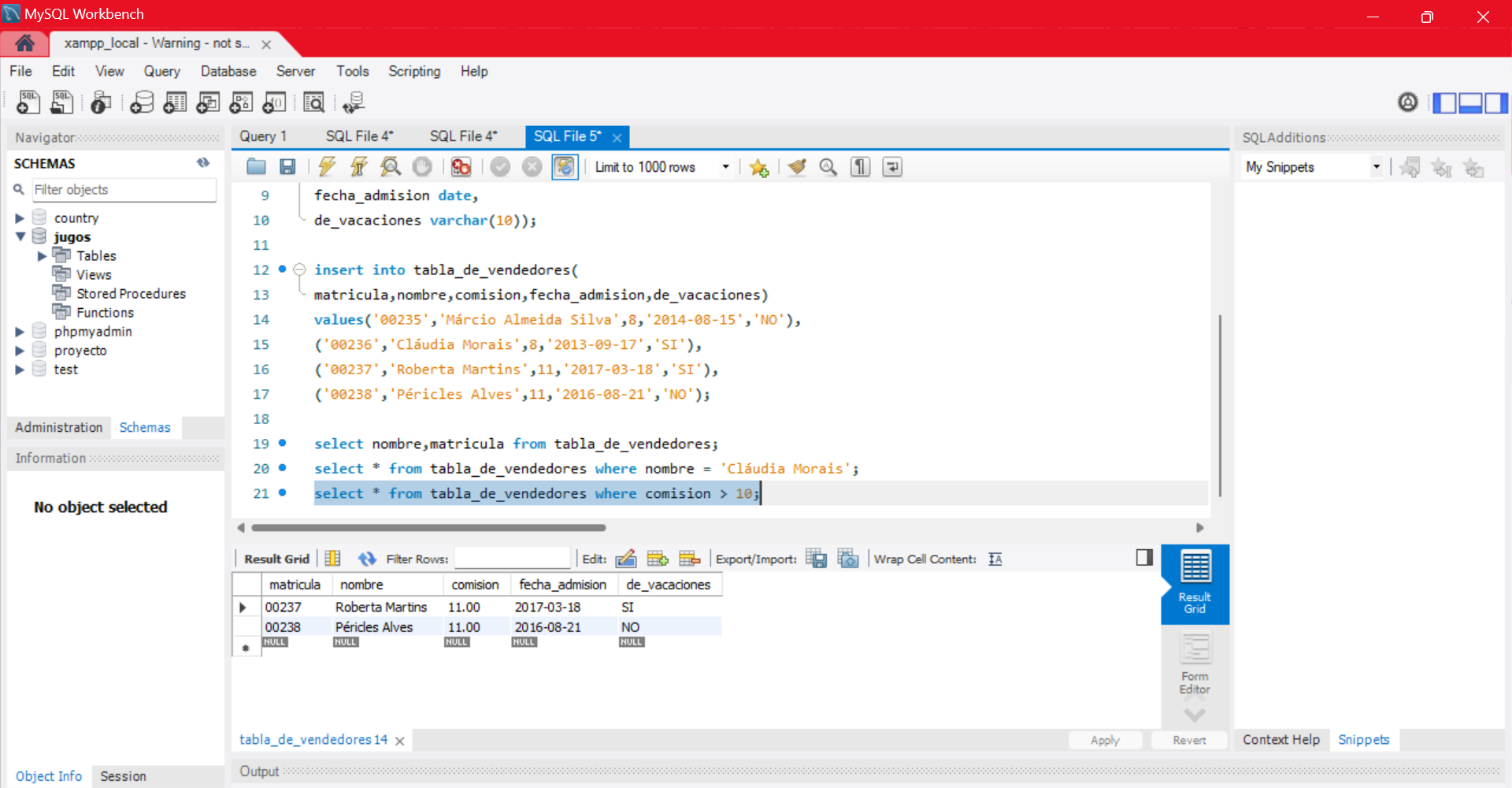
Task: Create new stored procedure icon
Action: coord(241,102)
